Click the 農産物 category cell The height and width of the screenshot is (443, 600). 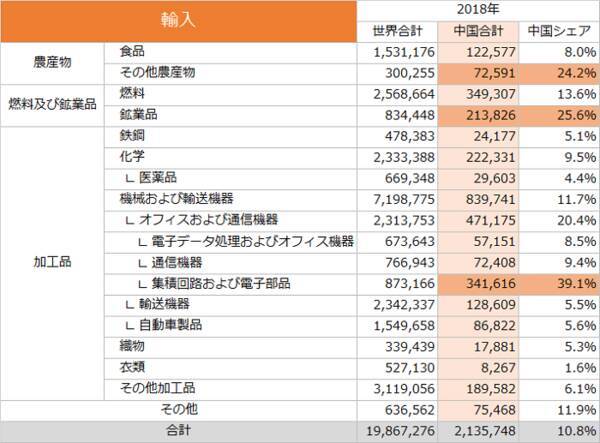point(52,62)
